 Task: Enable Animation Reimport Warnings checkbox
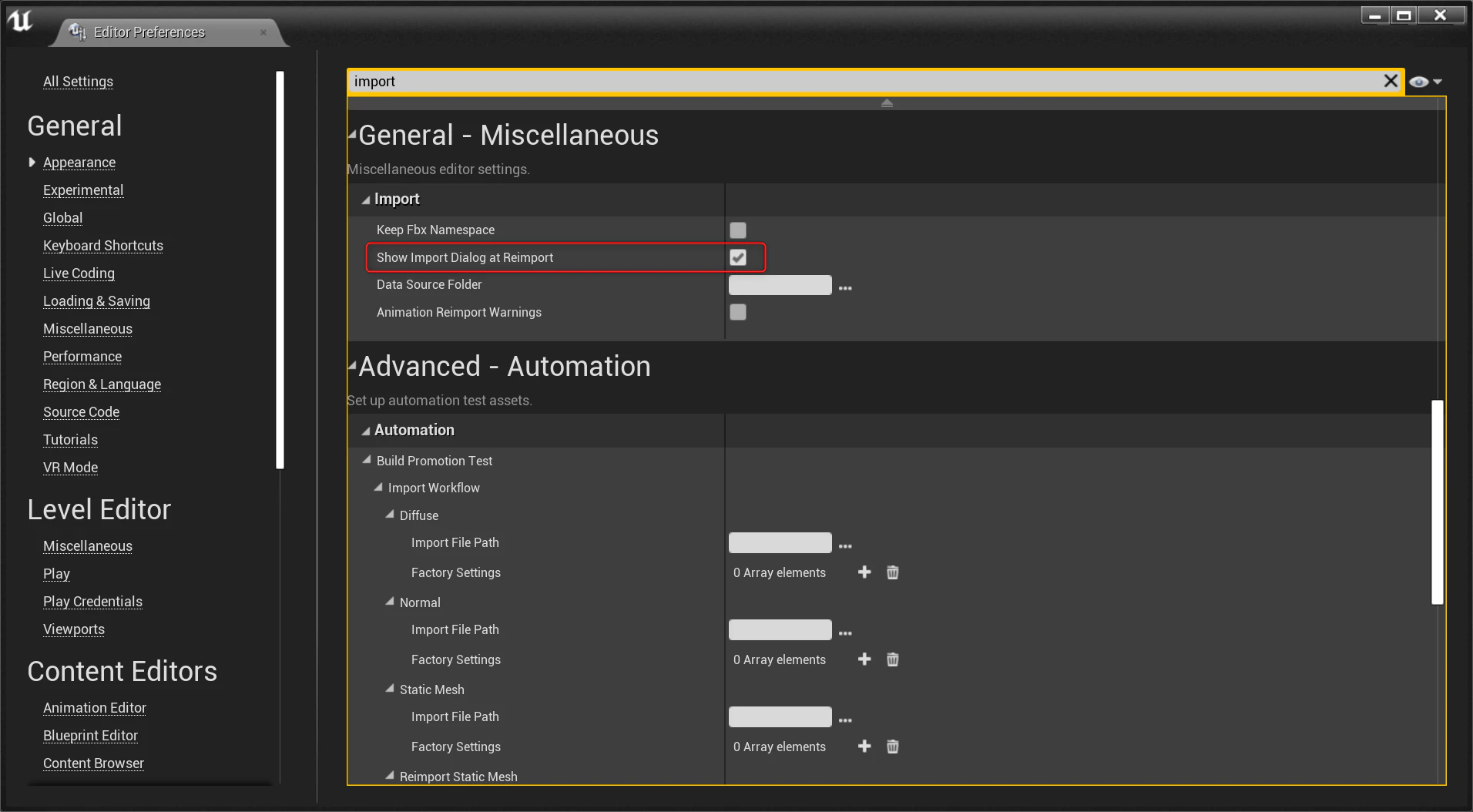pyautogui.click(x=738, y=312)
